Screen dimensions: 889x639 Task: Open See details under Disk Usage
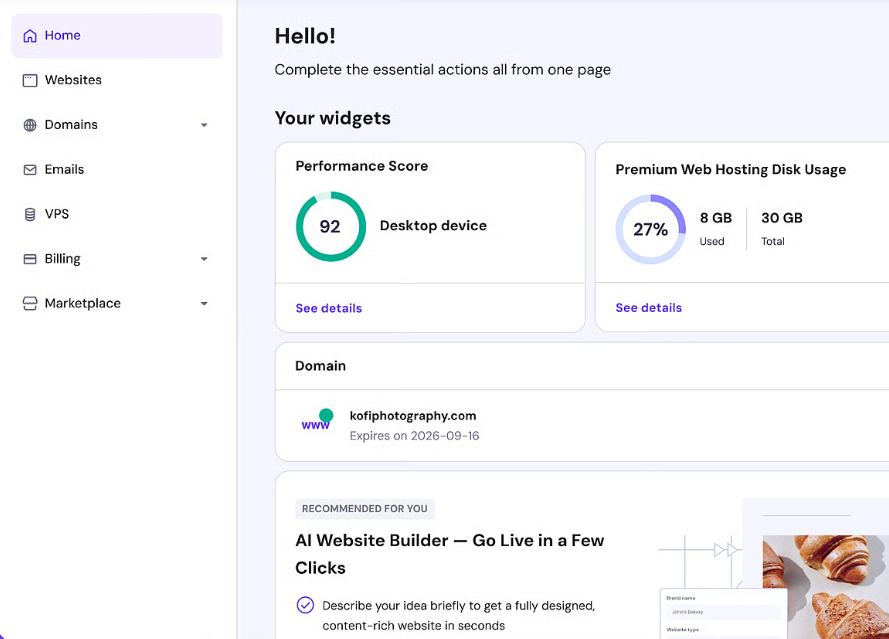(649, 308)
